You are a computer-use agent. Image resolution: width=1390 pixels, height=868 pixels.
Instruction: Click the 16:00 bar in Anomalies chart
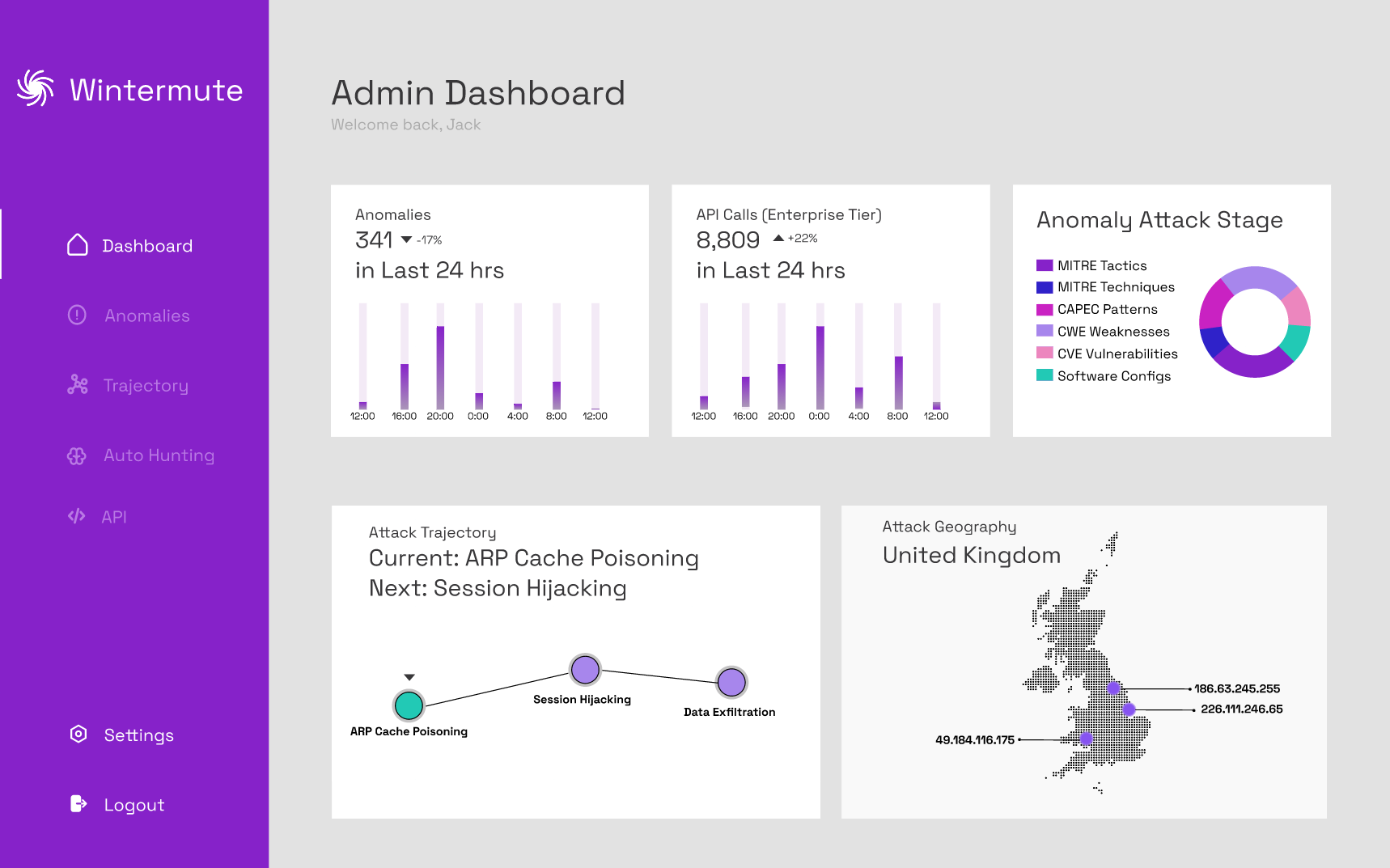coord(405,387)
